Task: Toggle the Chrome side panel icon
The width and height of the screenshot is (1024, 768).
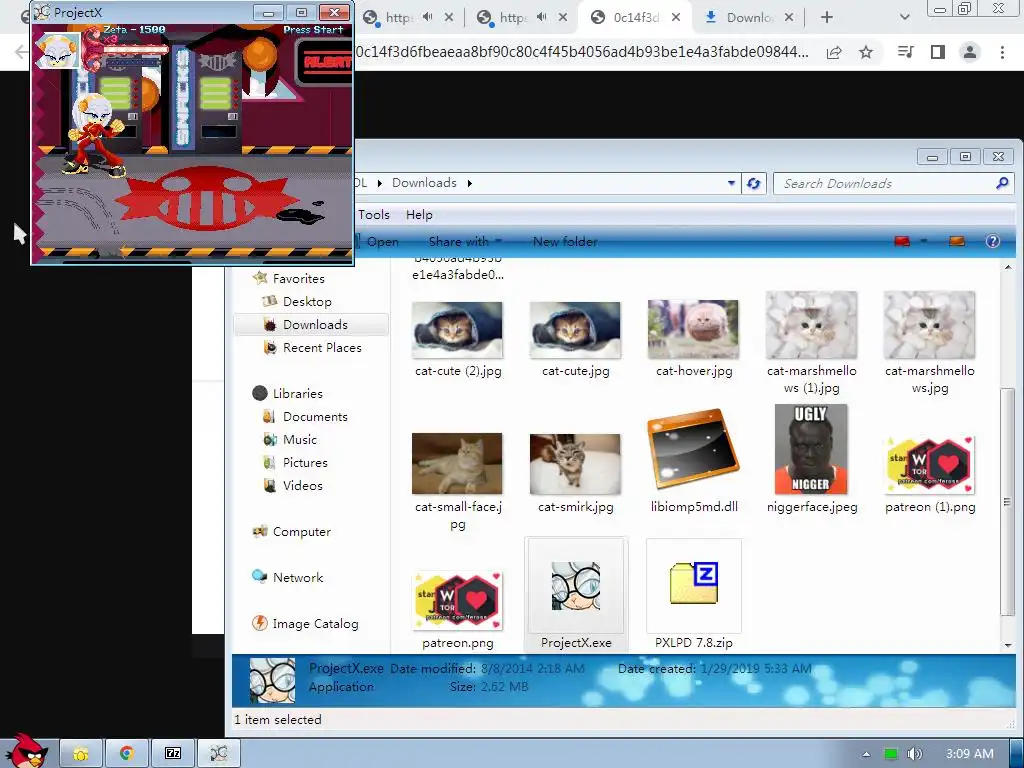Action: point(938,52)
